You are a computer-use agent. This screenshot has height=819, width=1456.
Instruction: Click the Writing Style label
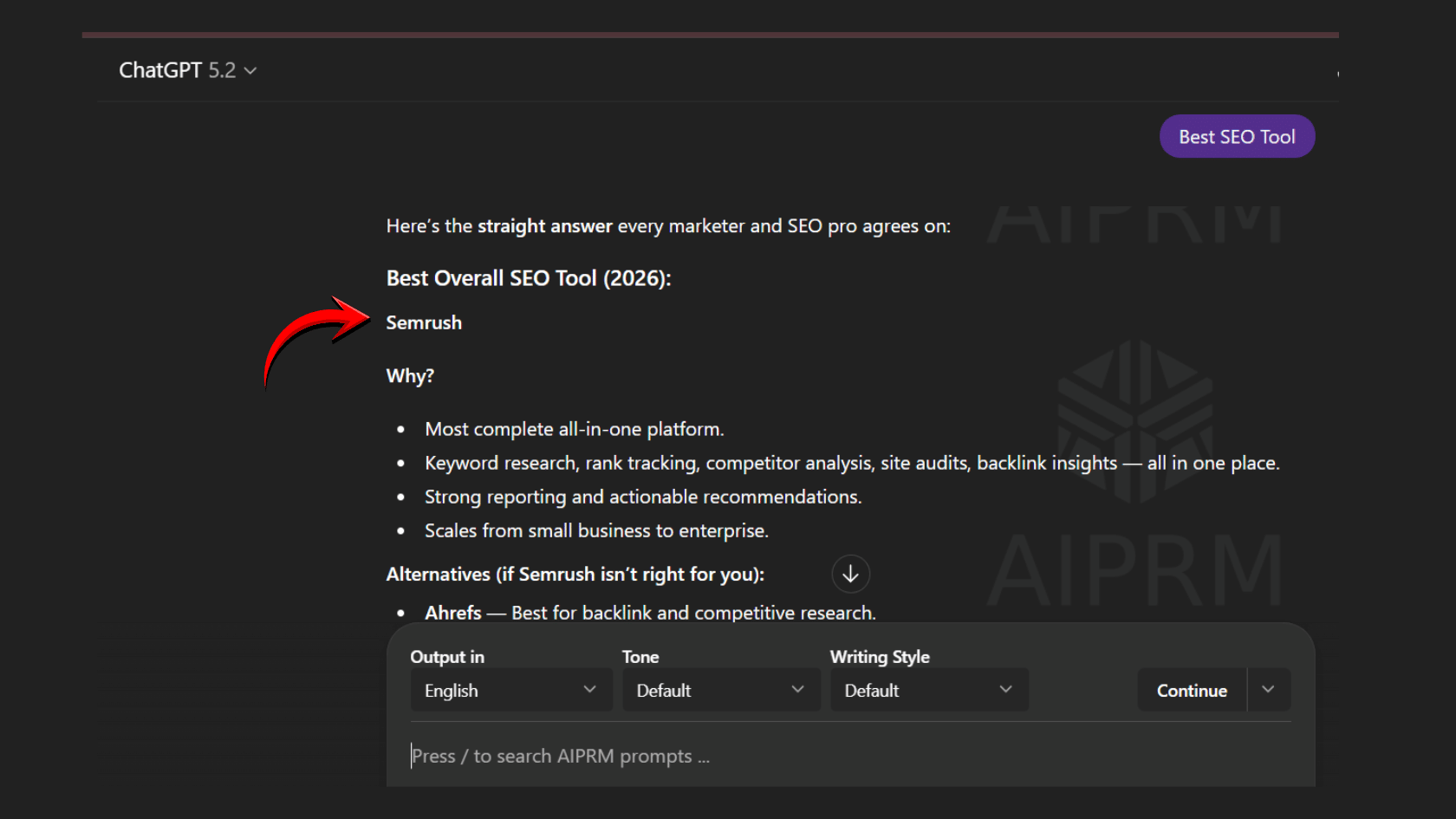pos(880,657)
